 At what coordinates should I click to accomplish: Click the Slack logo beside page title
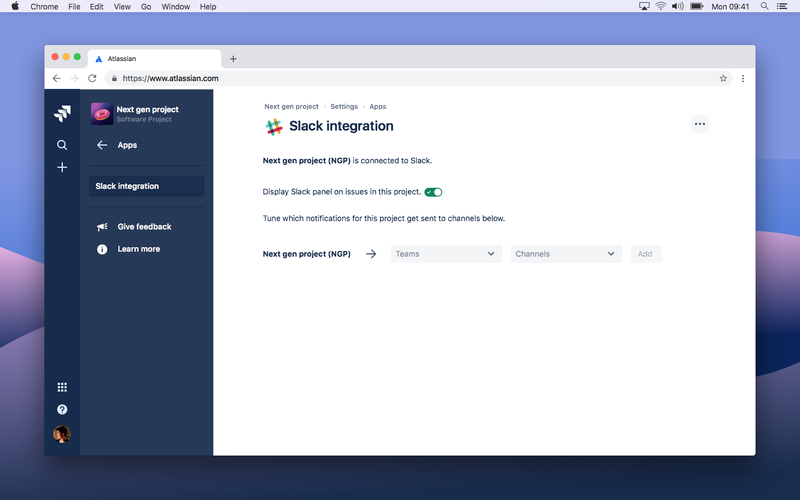274,127
